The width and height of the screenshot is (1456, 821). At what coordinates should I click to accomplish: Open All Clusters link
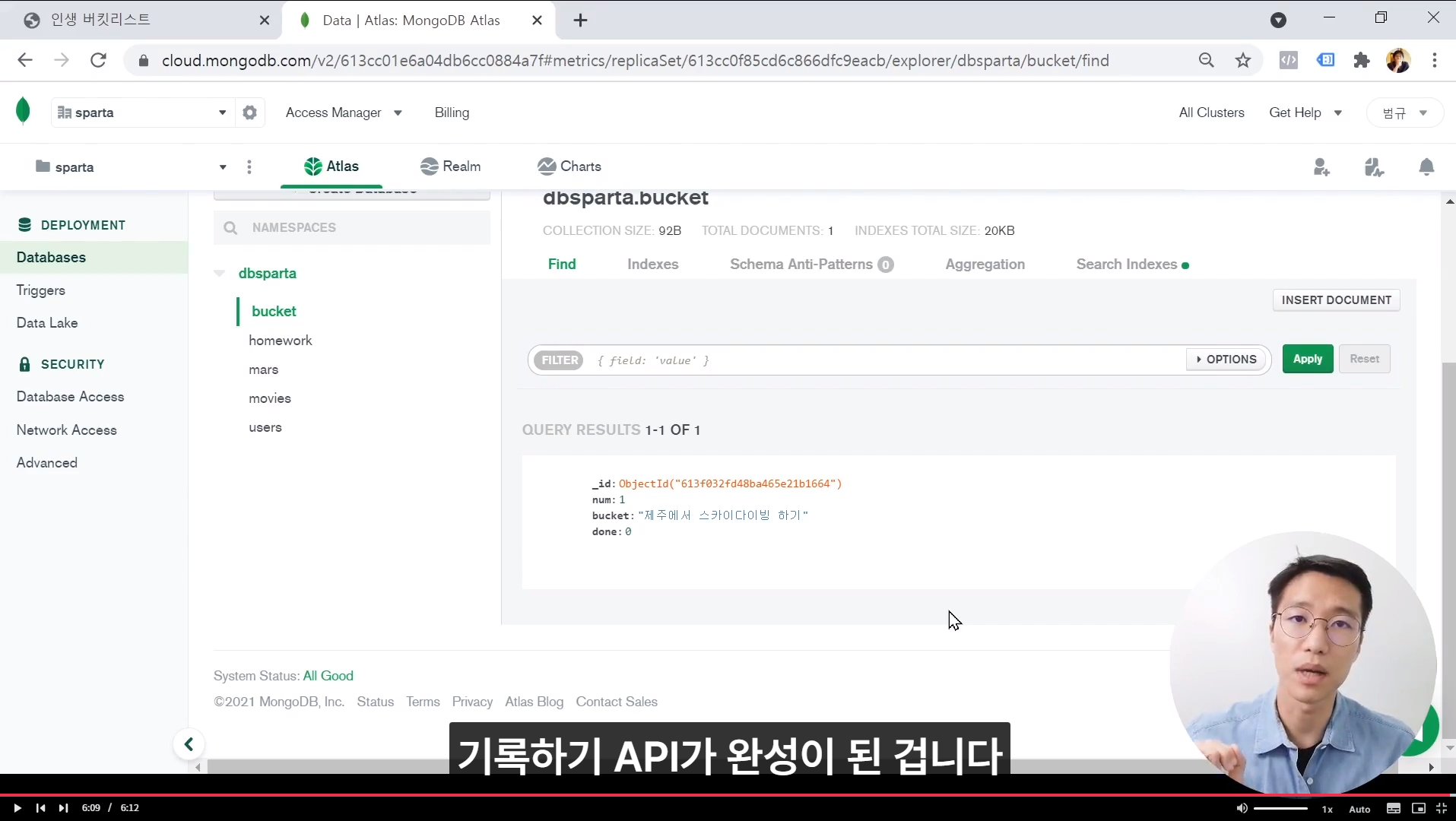tap(1211, 113)
